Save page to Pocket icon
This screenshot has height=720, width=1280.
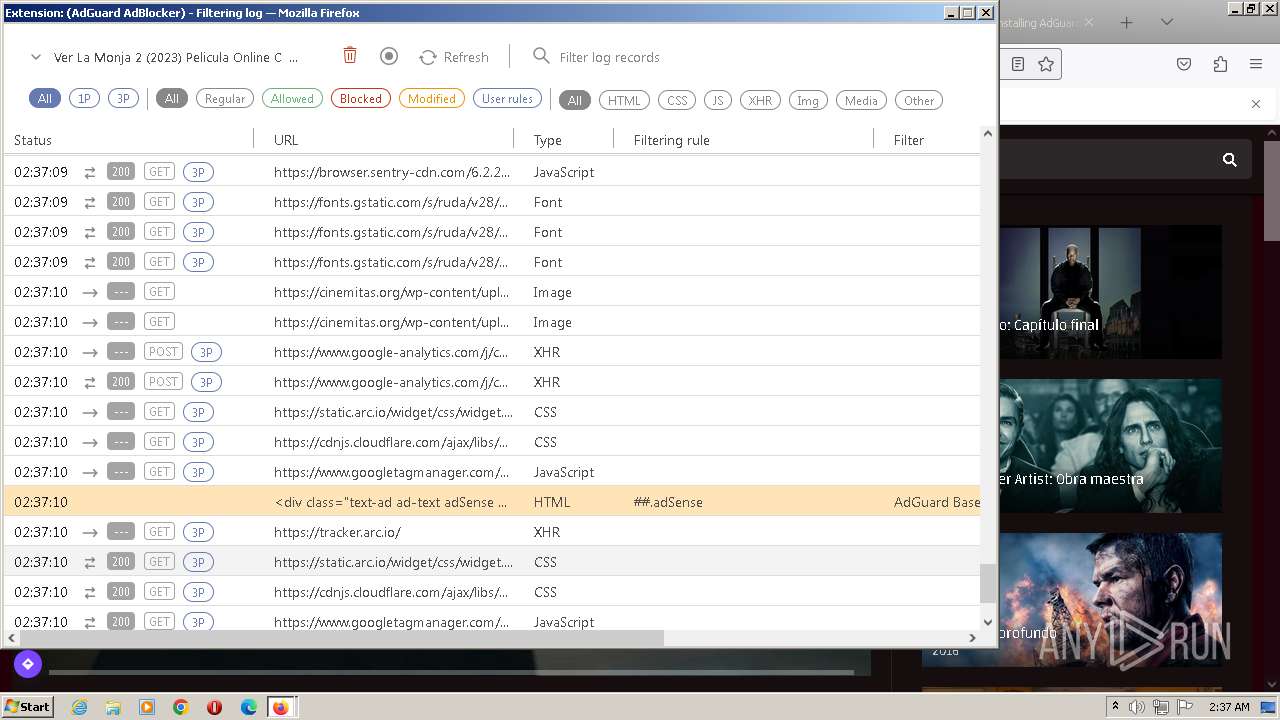coord(1184,64)
